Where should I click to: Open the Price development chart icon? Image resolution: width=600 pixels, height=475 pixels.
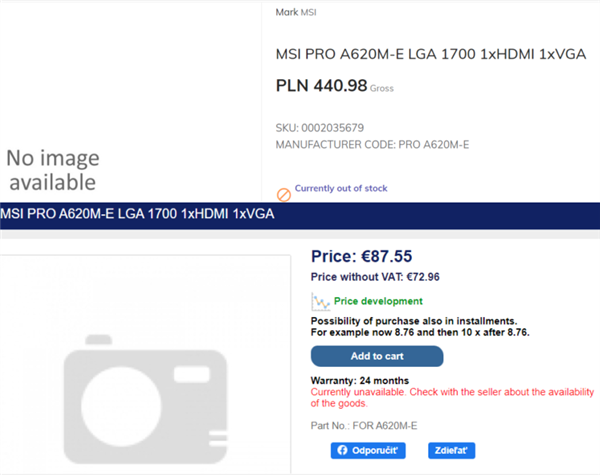click(321, 302)
